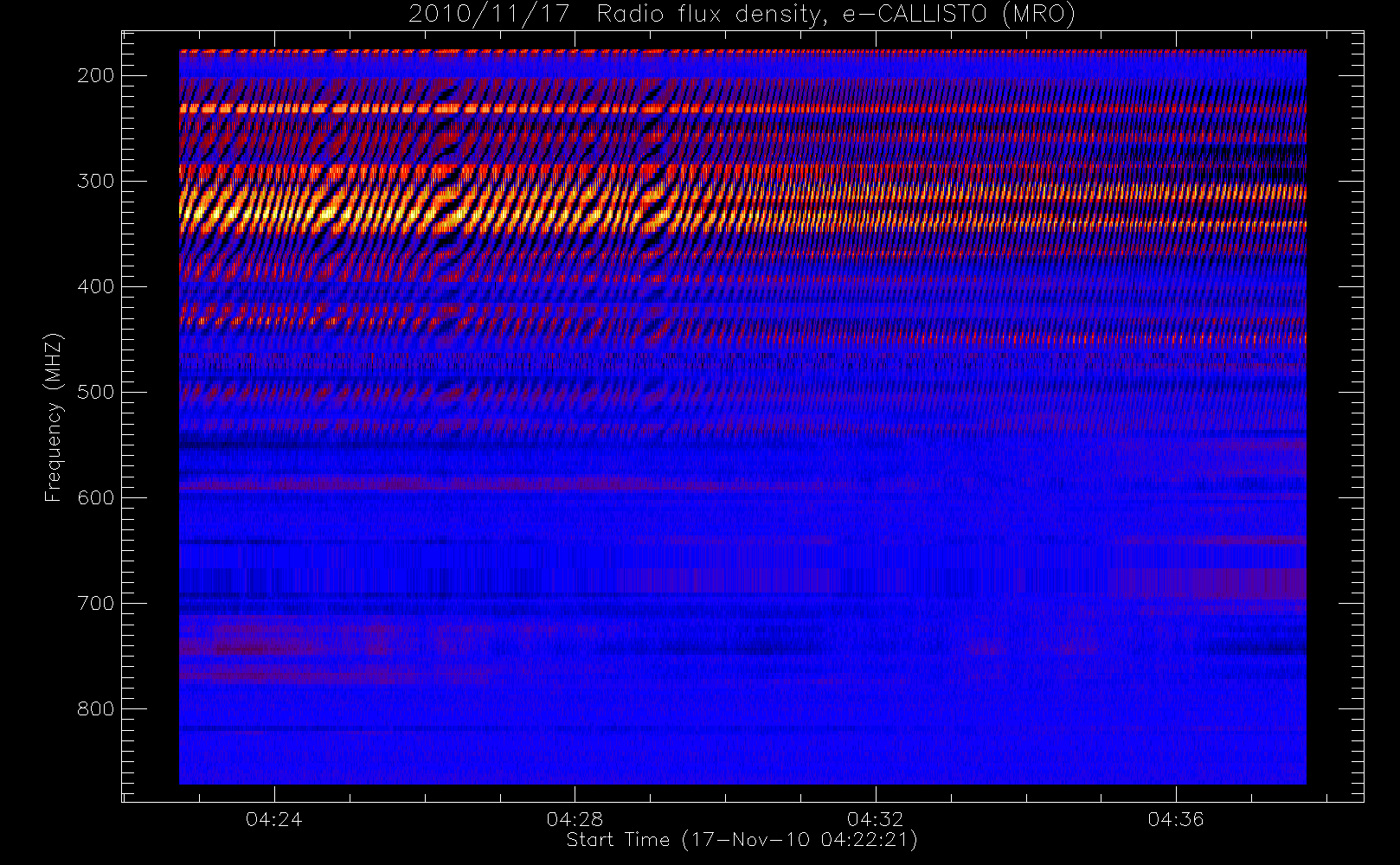Viewport: 1400px width, 865px height.
Task: Select the 500 frequency tick label
Action: (x=96, y=393)
